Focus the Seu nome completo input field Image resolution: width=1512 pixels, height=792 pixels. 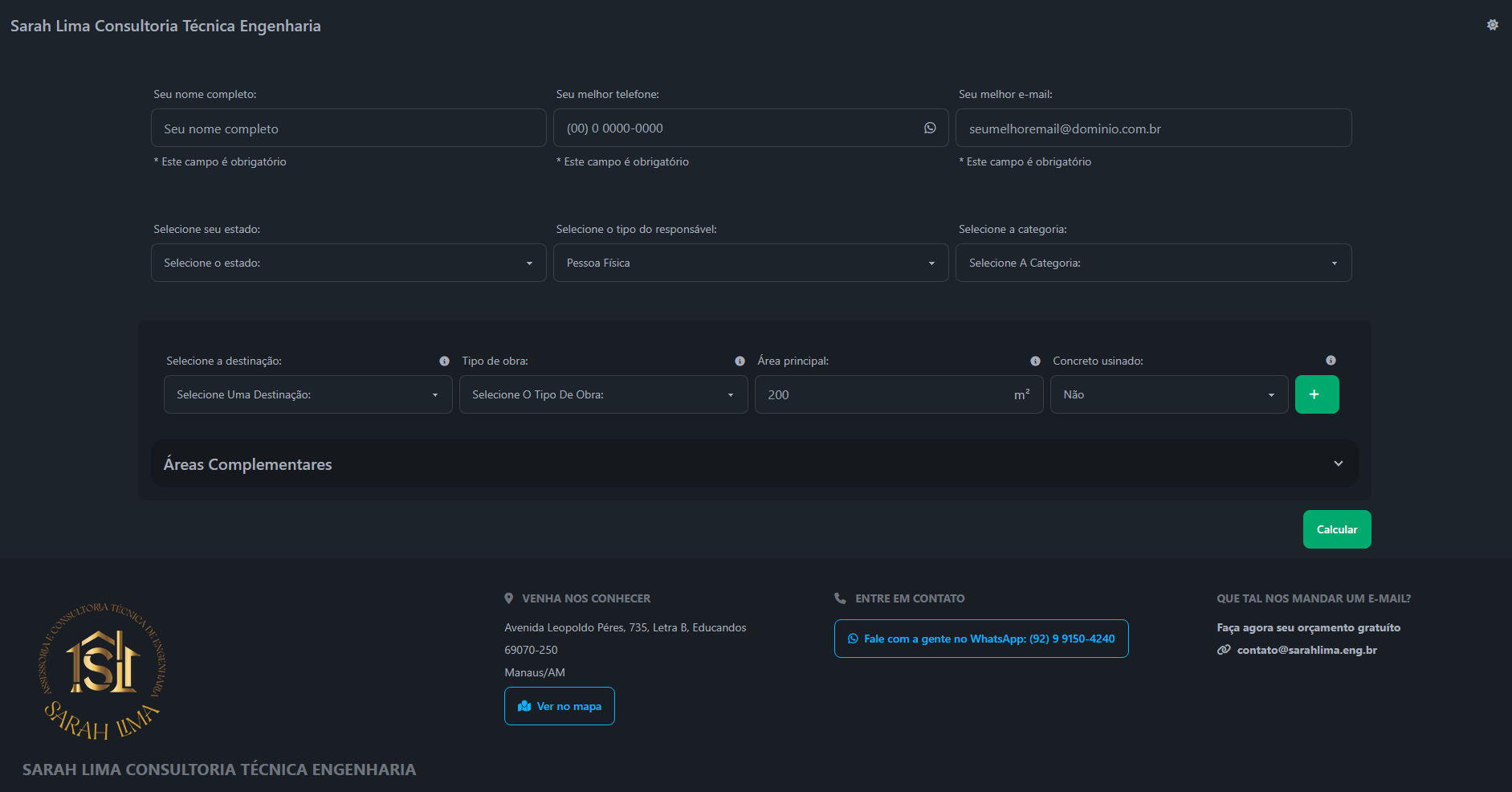(x=348, y=129)
